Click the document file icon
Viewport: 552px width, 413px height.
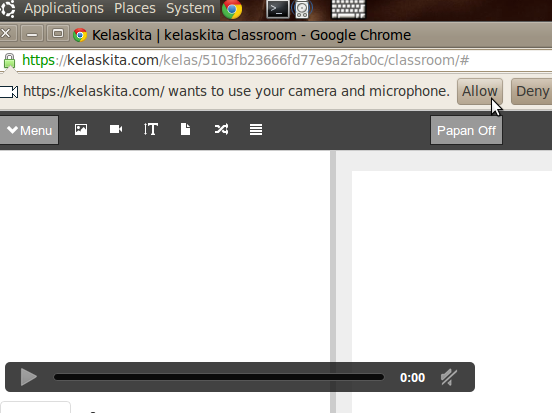click(186, 129)
